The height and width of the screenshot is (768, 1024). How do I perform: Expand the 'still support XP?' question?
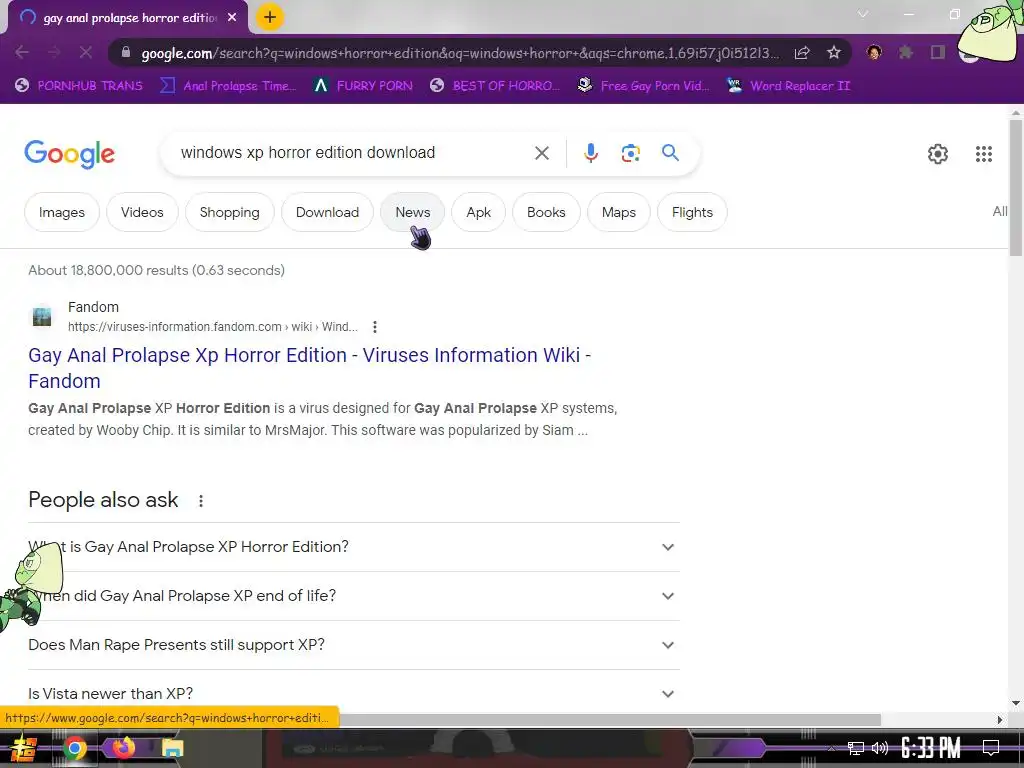(353, 645)
